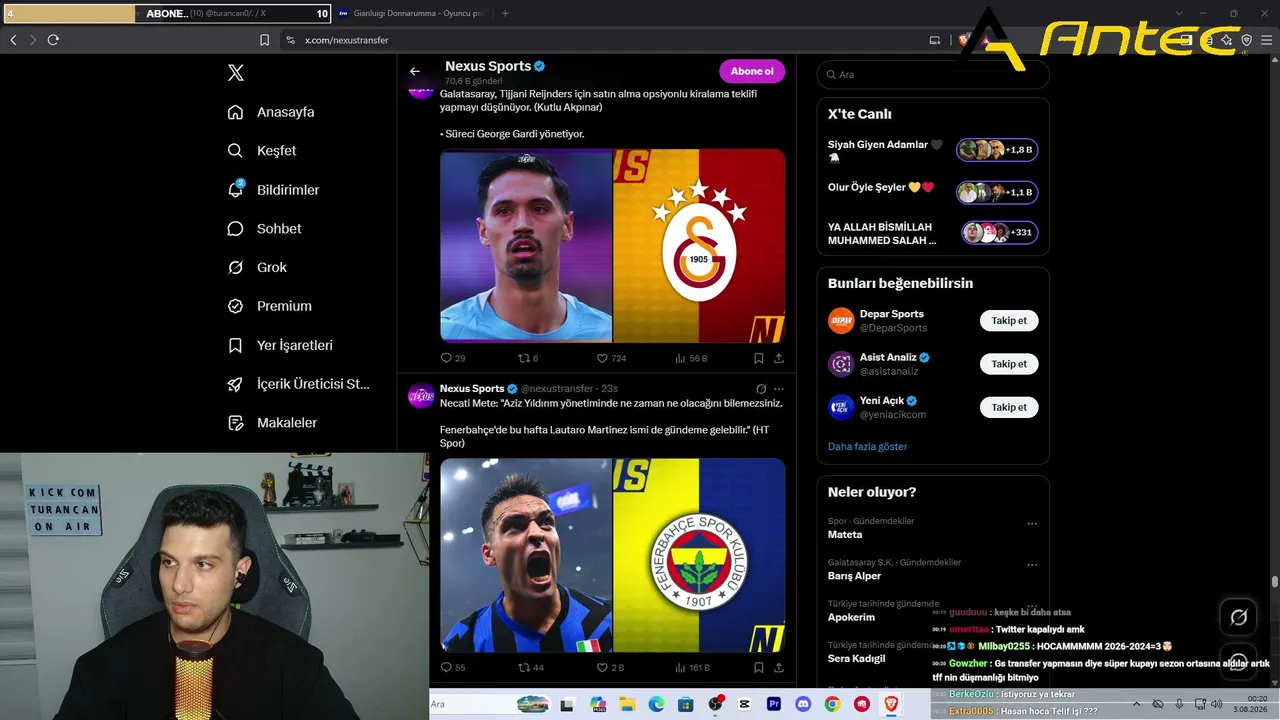The image size is (1280, 720).
Task: Follow Asist Analiz with Takip et
Action: [1009, 364]
